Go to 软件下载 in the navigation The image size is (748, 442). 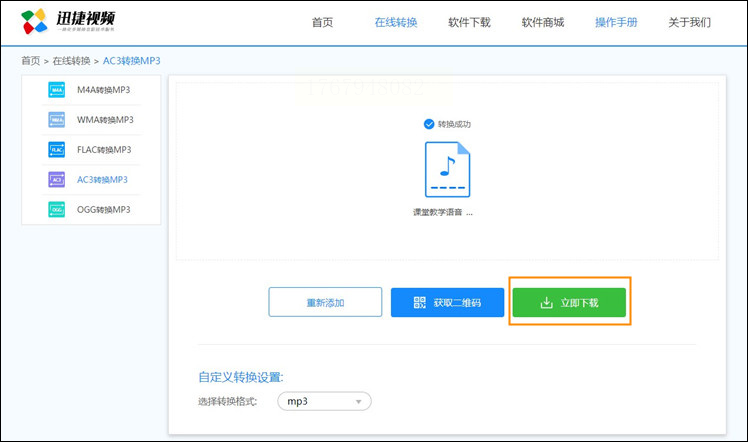(469, 22)
